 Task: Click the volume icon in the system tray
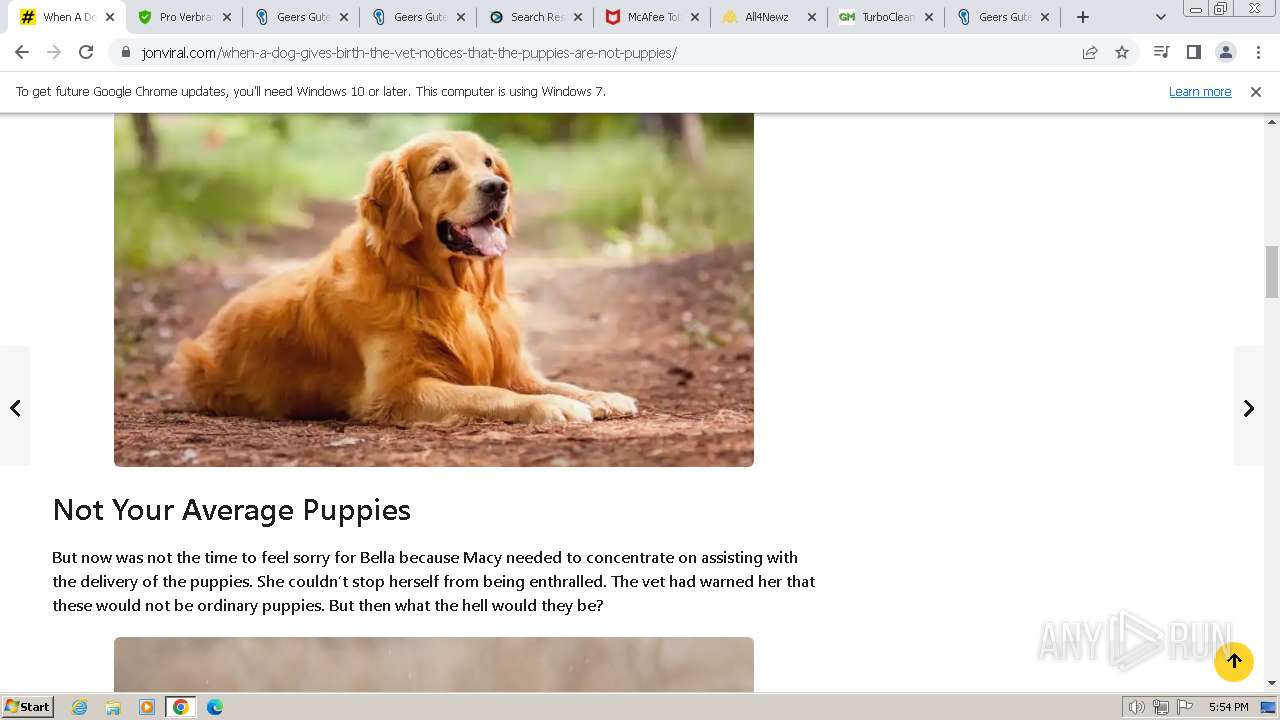tap(1136, 707)
